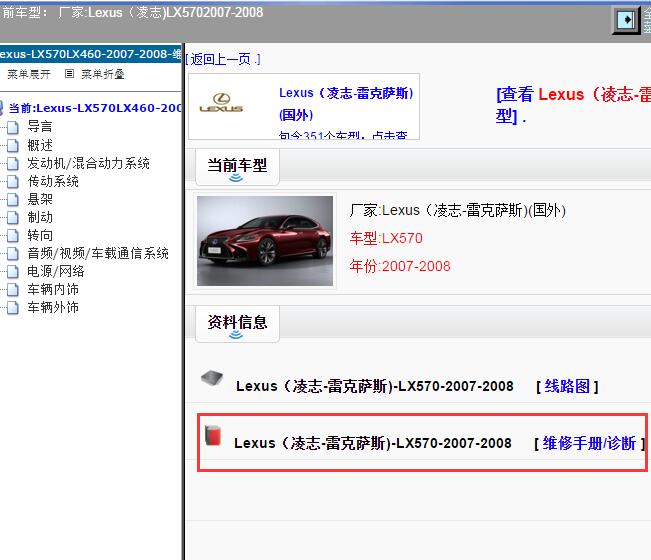
Task: Open the 概述 tree item
Action: pyautogui.click(x=40, y=145)
